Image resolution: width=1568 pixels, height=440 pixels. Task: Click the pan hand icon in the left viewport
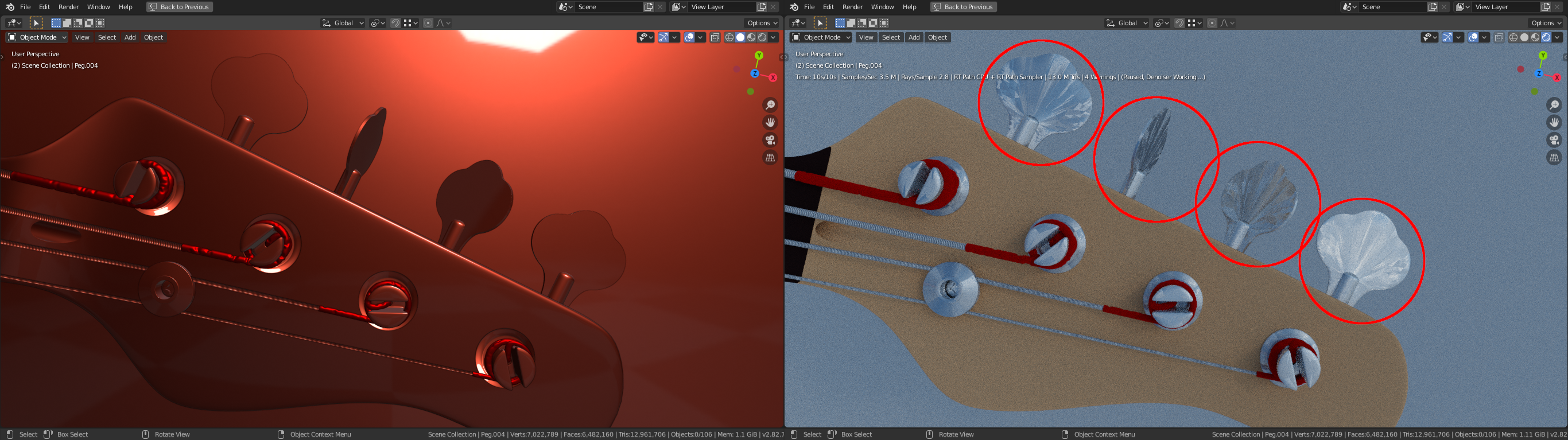[770, 122]
